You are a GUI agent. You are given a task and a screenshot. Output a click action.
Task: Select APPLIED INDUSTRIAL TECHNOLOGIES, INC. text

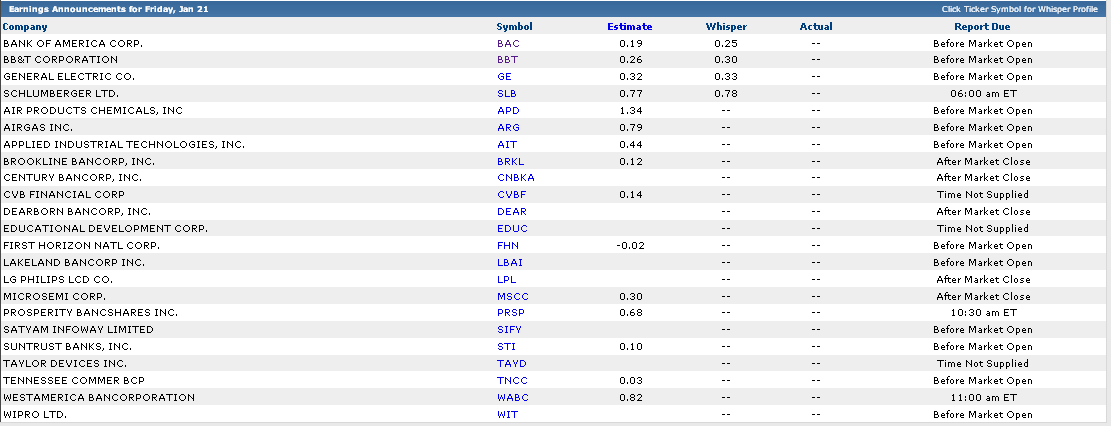point(124,145)
